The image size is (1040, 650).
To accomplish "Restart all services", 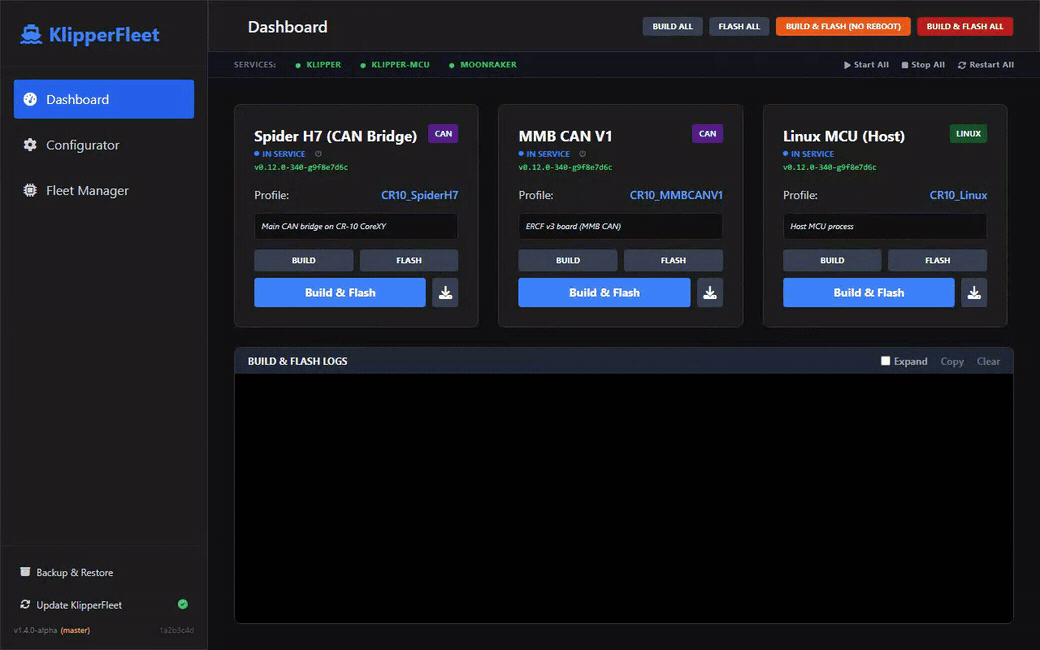I will 986,64.
